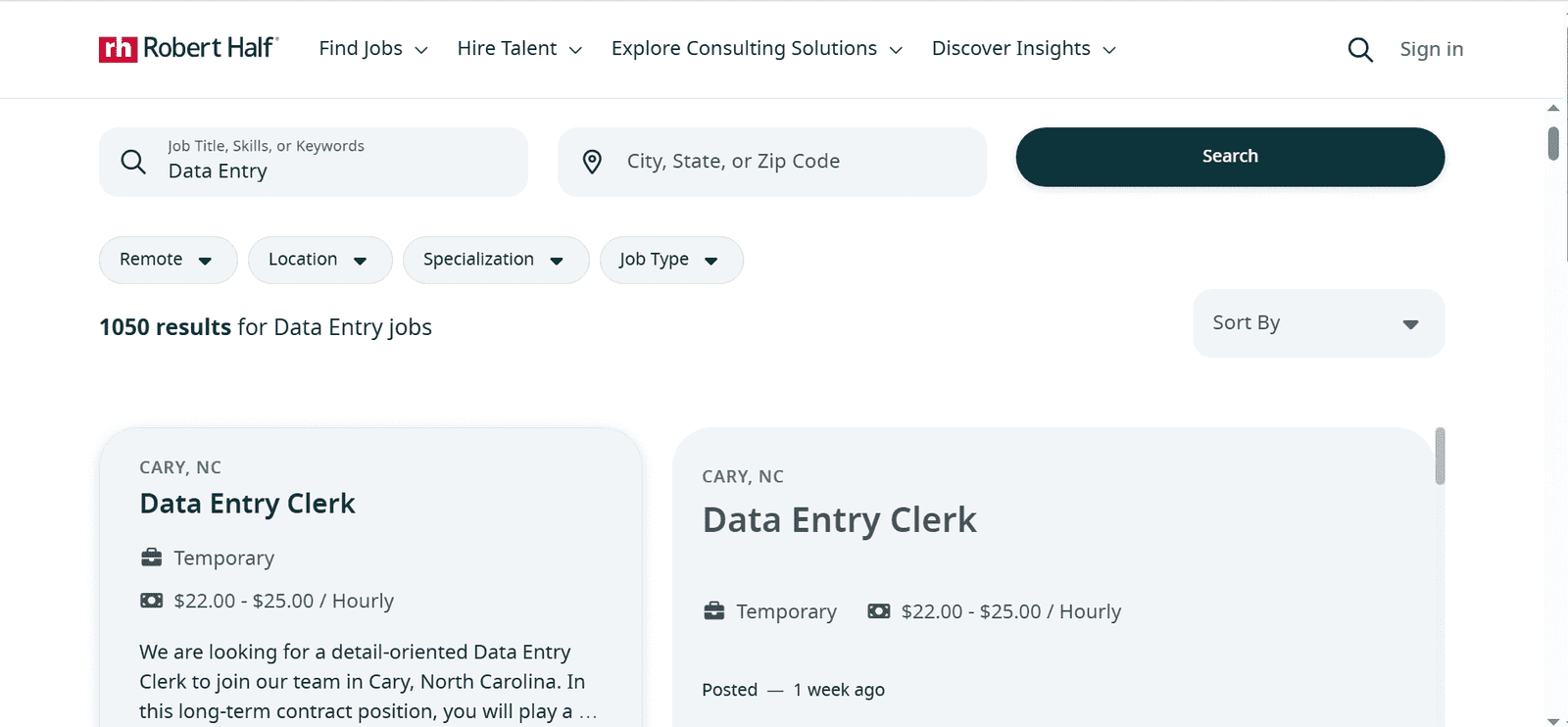This screenshot has width=1568, height=727.
Task: Click the location pin icon
Action: click(x=592, y=162)
